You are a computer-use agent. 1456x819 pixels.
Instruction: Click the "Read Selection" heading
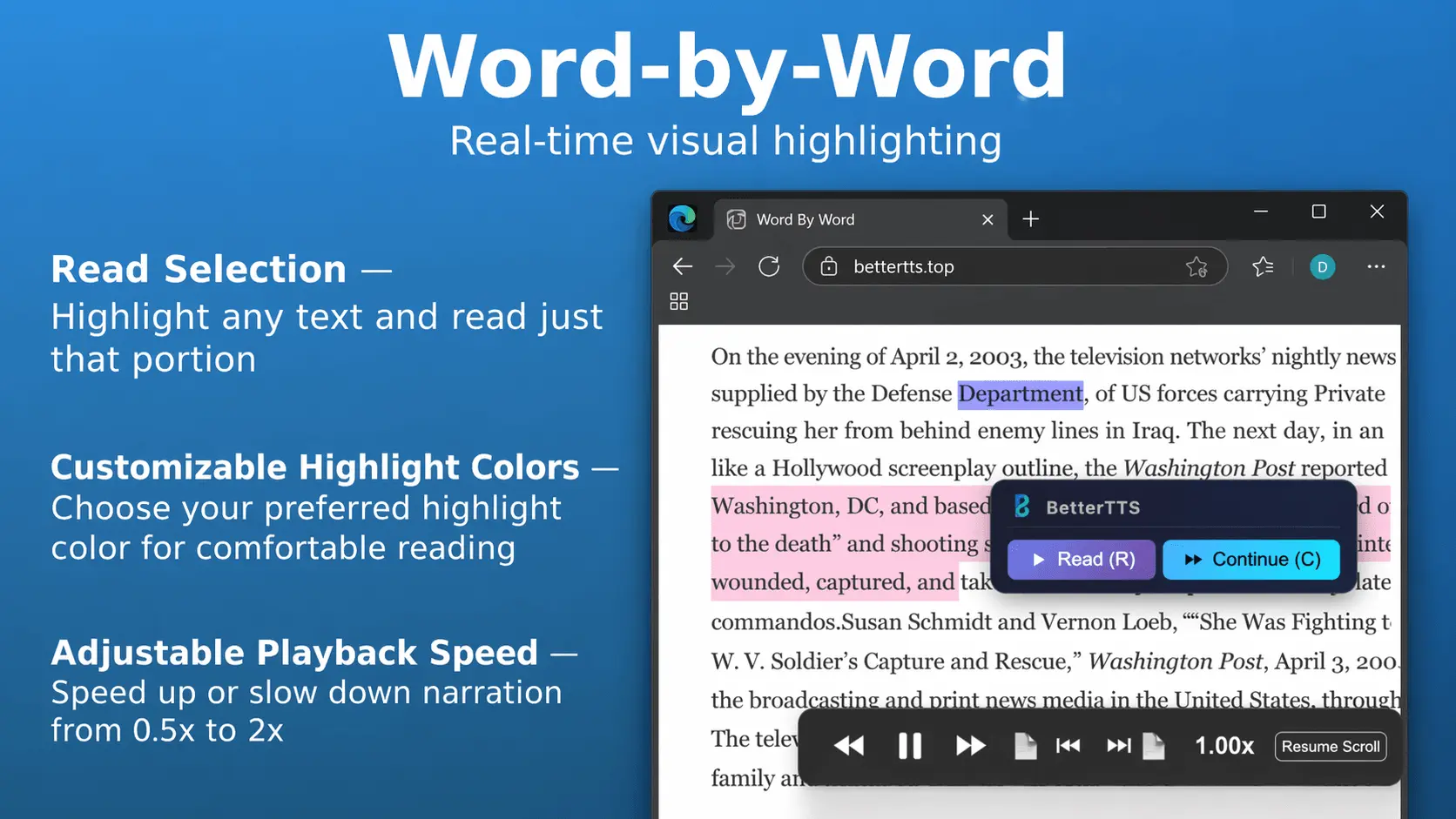(x=199, y=270)
